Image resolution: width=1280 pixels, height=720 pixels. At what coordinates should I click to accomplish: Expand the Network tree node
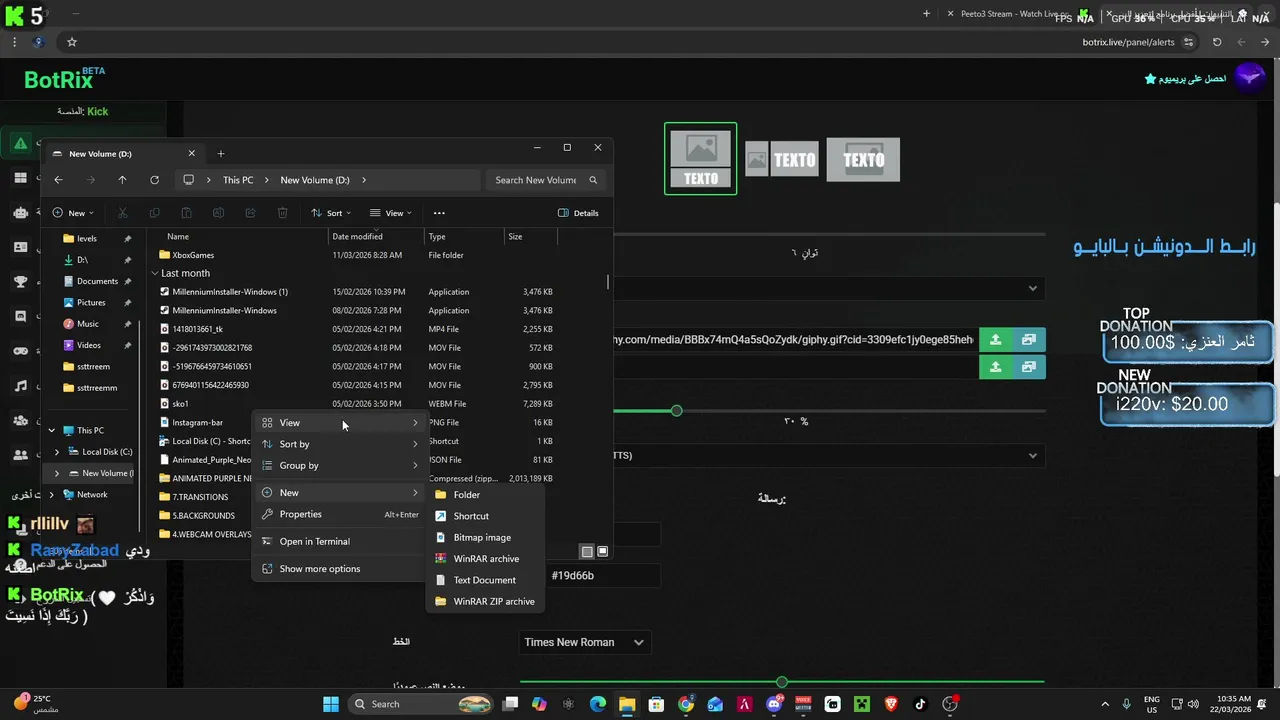pyautogui.click(x=51, y=495)
